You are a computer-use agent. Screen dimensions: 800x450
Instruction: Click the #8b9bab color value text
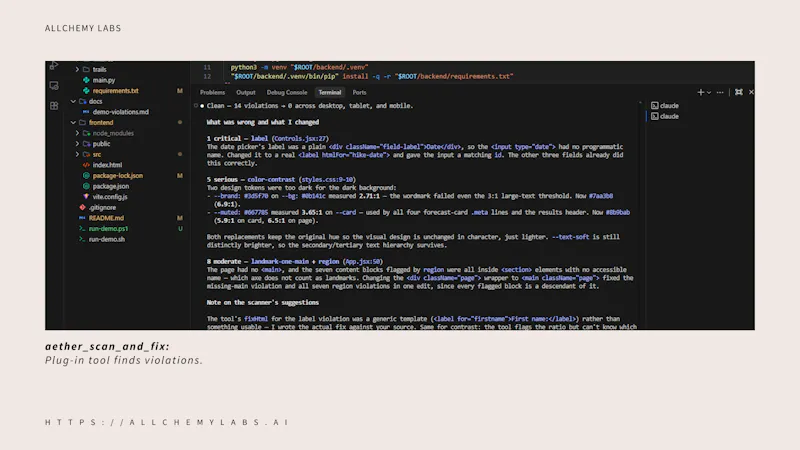(618, 212)
